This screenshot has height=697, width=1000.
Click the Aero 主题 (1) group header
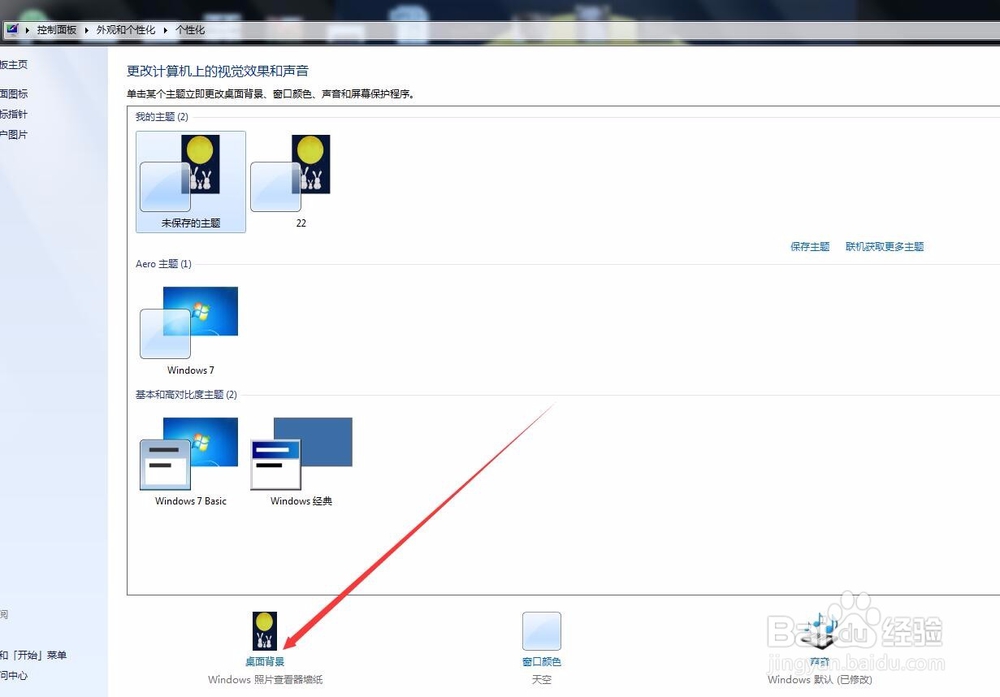click(163, 264)
